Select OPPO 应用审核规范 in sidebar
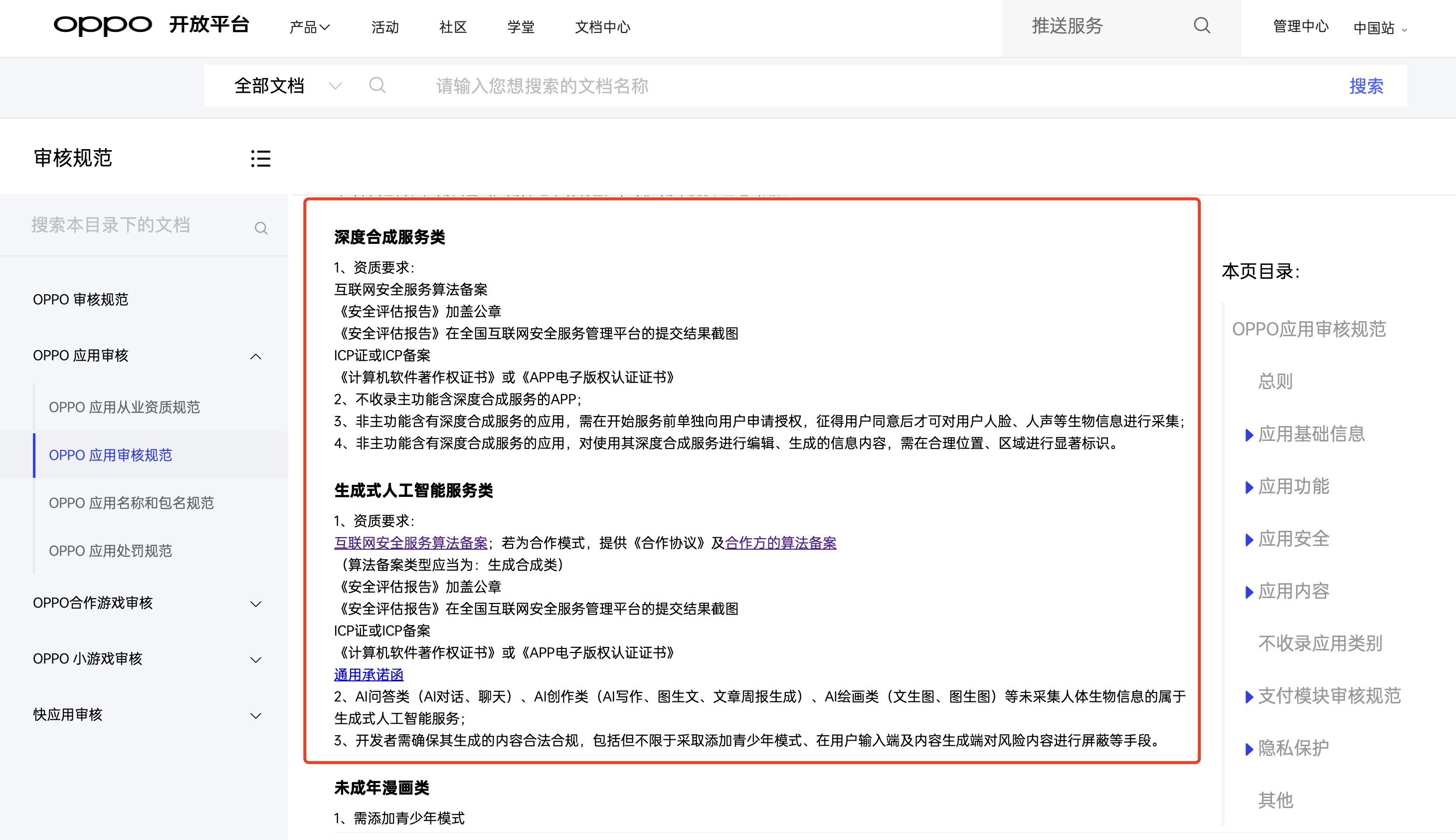Viewport: 1456px width, 840px height. [110, 455]
